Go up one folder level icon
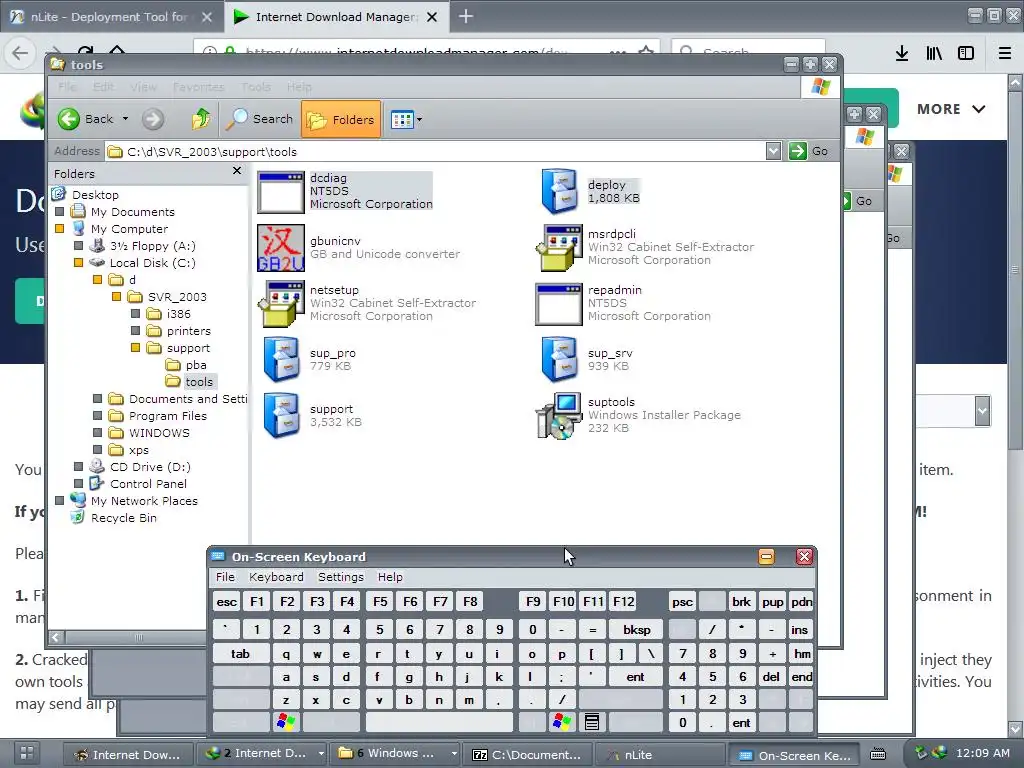Viewport: 1024px width, 768px height. tap(200, 119)
